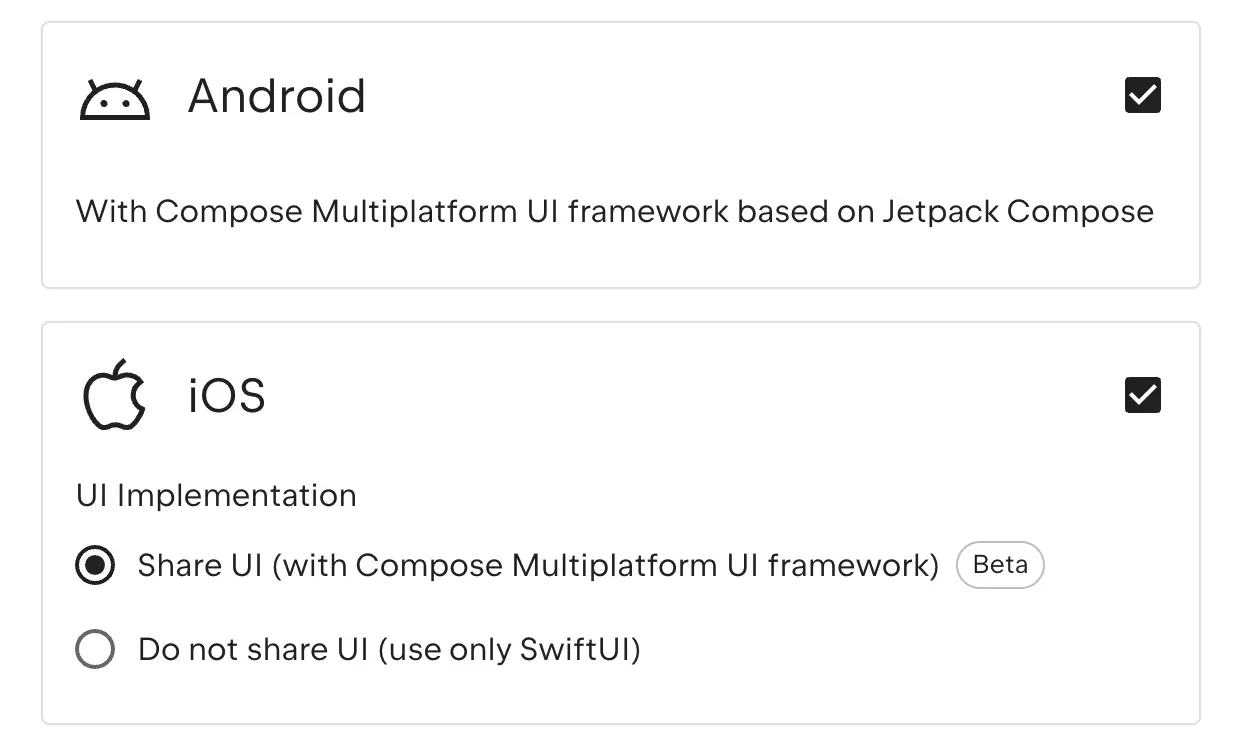Click the Android description starting "With Compose Multiplatform"

pyautogui.click(x=614, y=212)
